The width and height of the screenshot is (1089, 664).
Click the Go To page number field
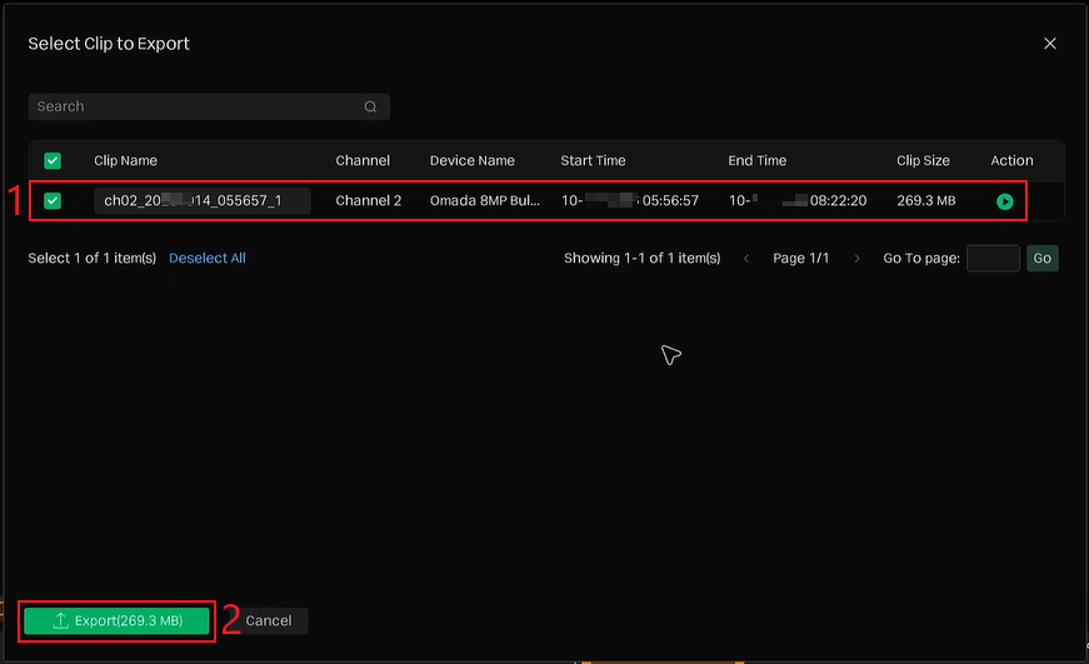pyautogui.click(x=992, y=258)
